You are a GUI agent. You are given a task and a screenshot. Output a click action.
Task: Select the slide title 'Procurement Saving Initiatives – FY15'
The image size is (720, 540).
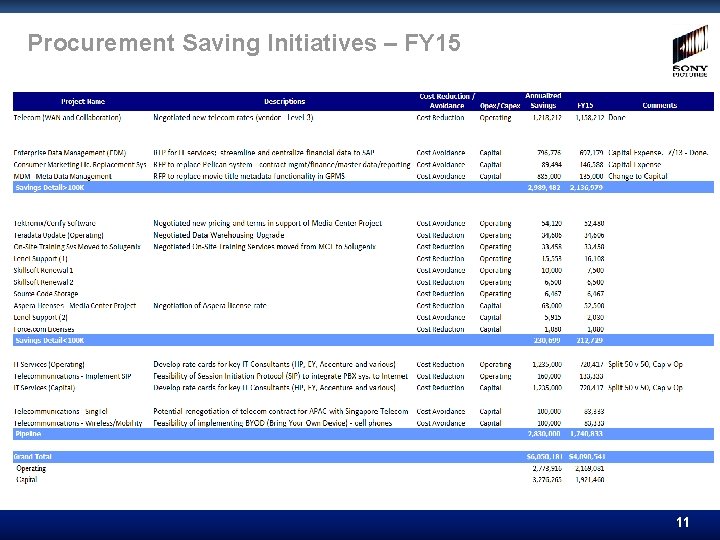(244, 43)
